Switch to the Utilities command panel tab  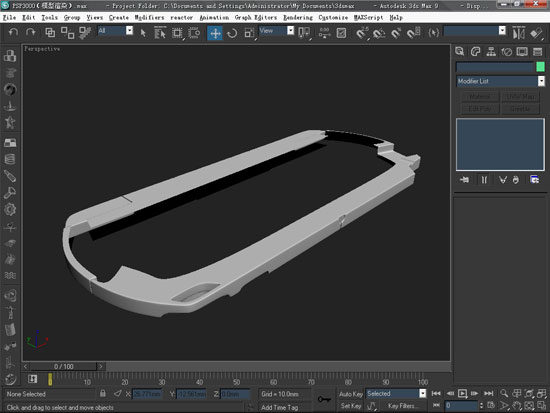point(537,52)
